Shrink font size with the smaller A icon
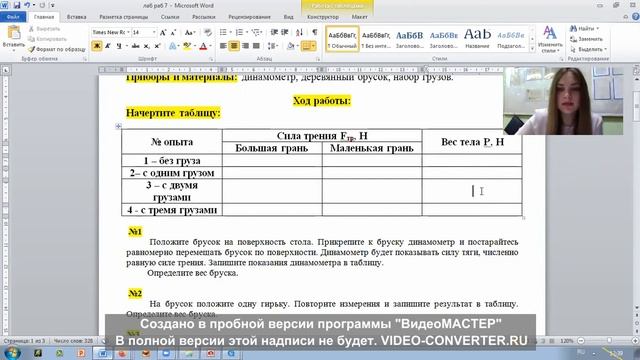Screen dimensions: 640x360 (173, 32)
